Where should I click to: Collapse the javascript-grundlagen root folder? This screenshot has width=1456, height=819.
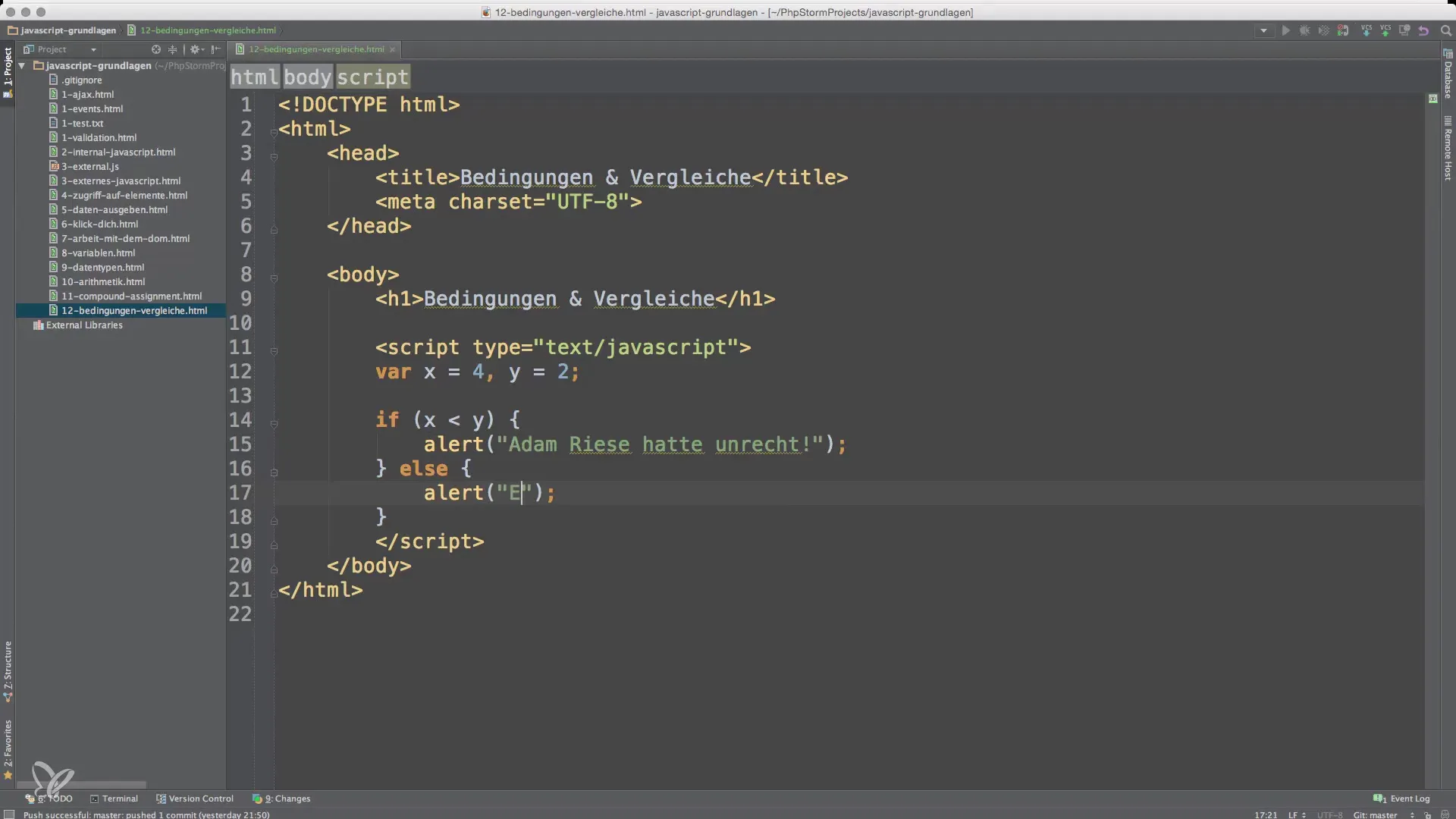[22, 66]
